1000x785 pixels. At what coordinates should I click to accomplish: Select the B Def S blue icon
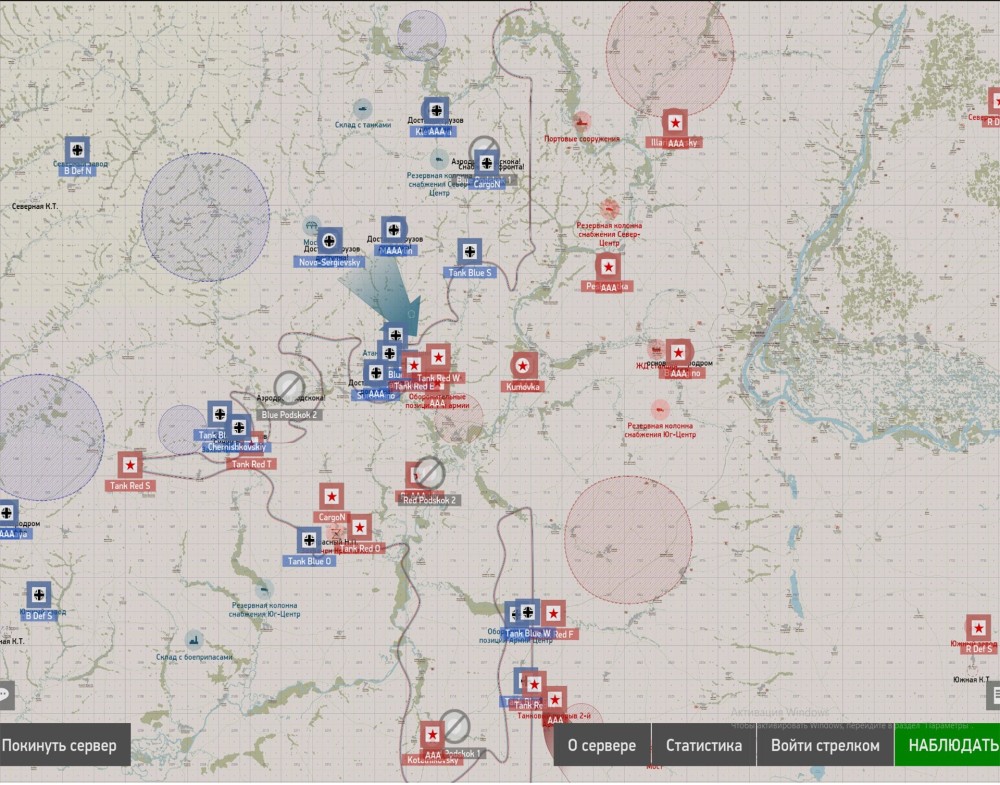pyautogui.click(x=39, y=595)
